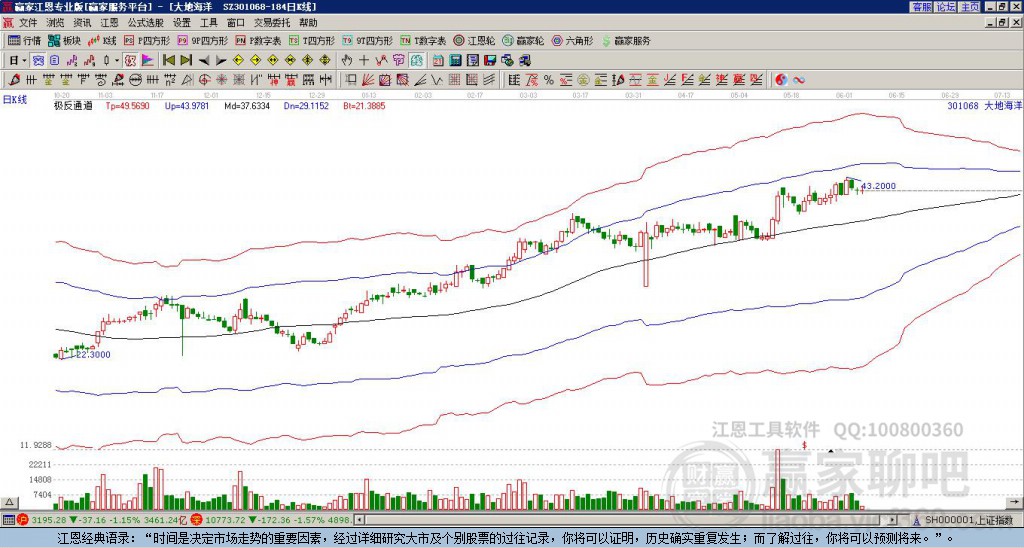Open the 9P四方形 tool

pyautogui.click(x=202, y=40)
